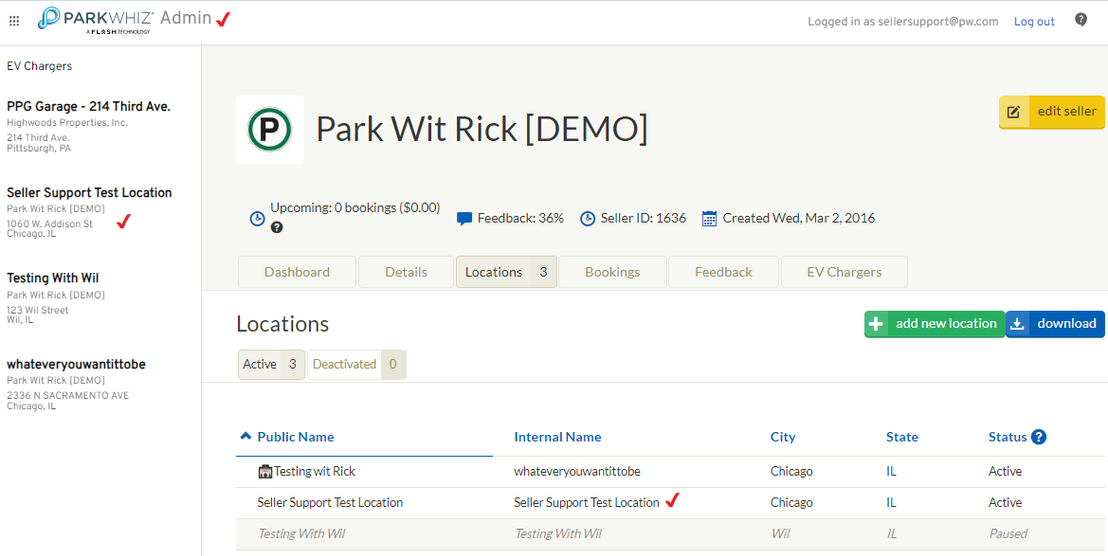Click '1060 W. Addison St' address text

pos(49,224)
